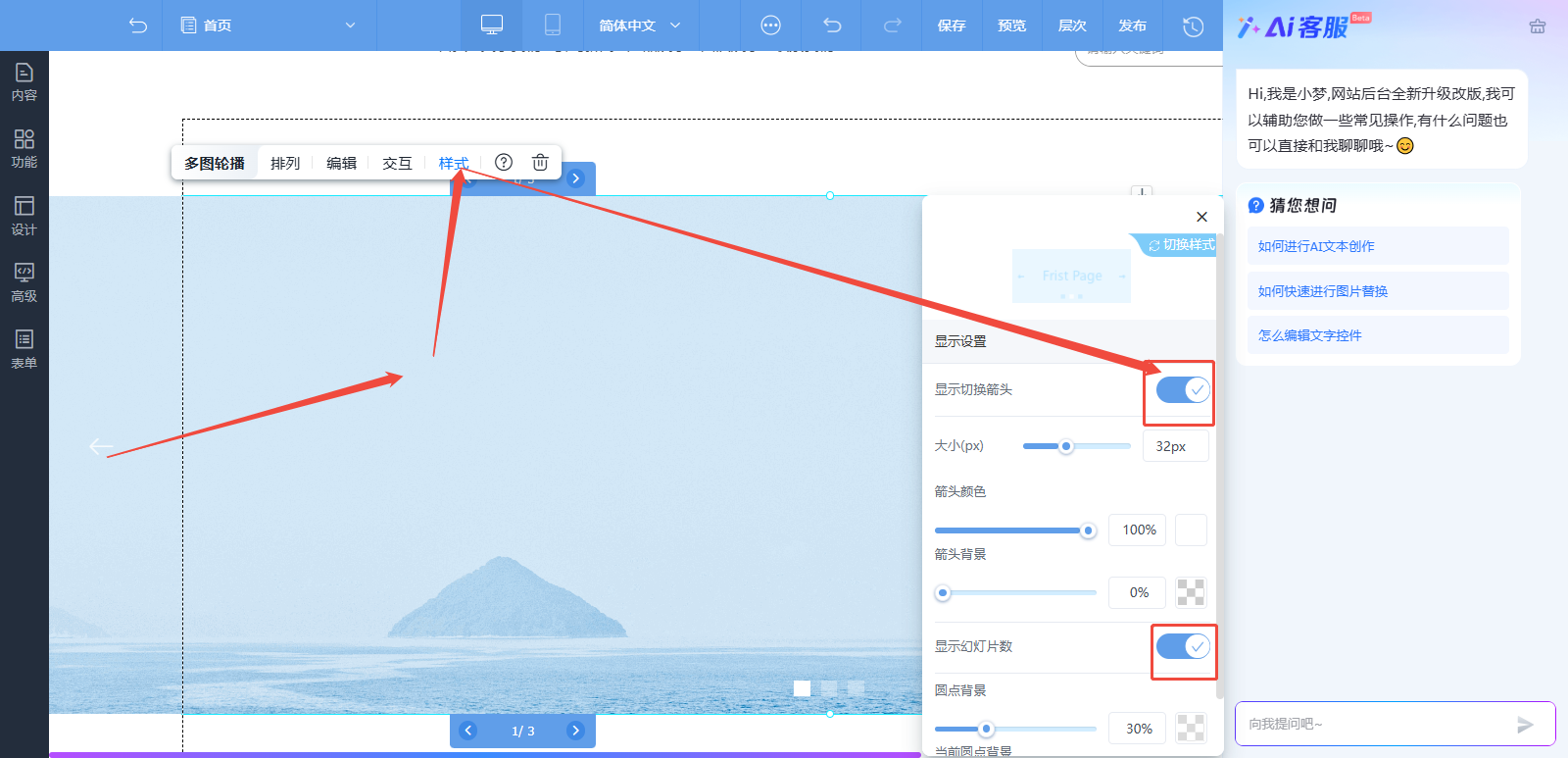Click the redo icon in toolbar
Screen dimensions: 1568x758
point(892,25)
